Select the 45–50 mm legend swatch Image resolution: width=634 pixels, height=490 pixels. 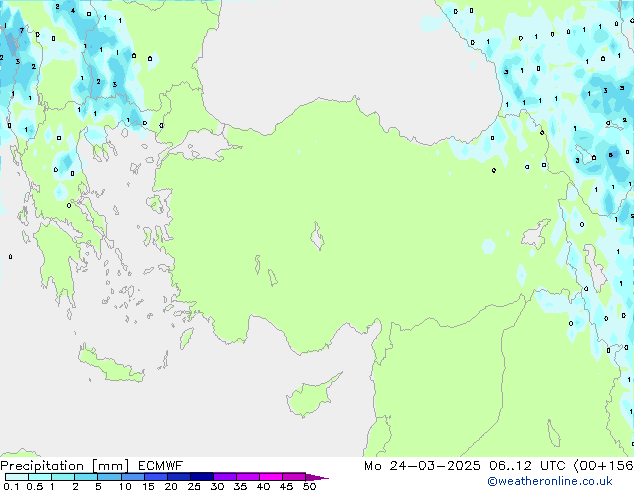coord(294,477)
